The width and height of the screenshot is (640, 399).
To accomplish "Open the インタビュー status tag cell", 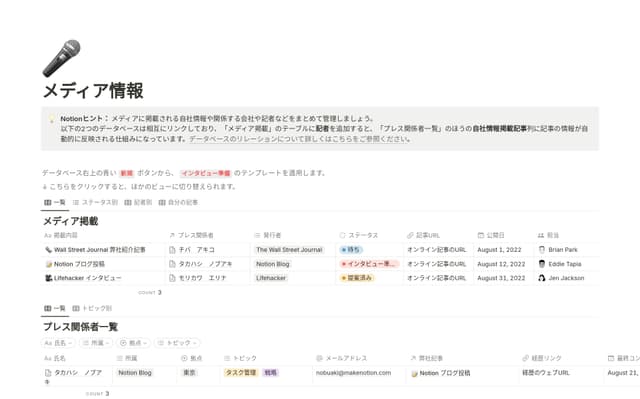I will tap(369, 264).
